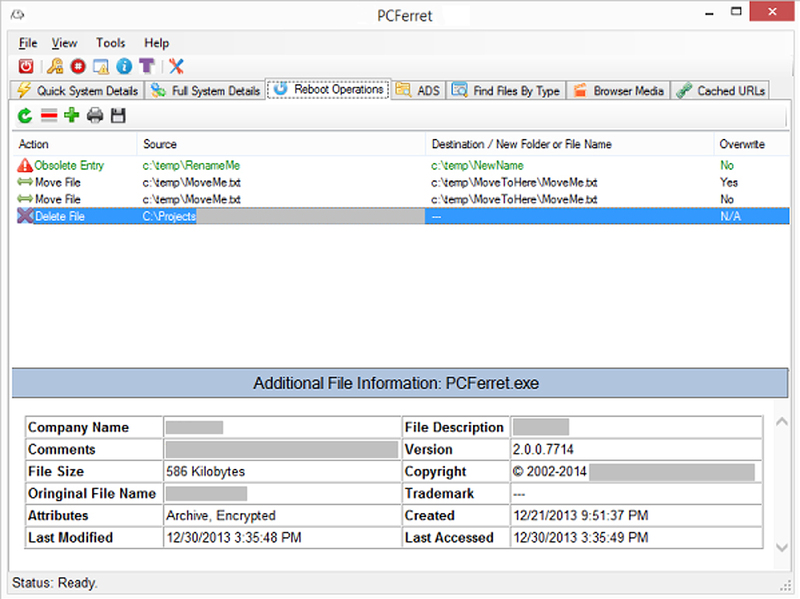This screenshot has width=800, height=599.
Task: Click the Company Name label
Action: (x=79, y=428)
